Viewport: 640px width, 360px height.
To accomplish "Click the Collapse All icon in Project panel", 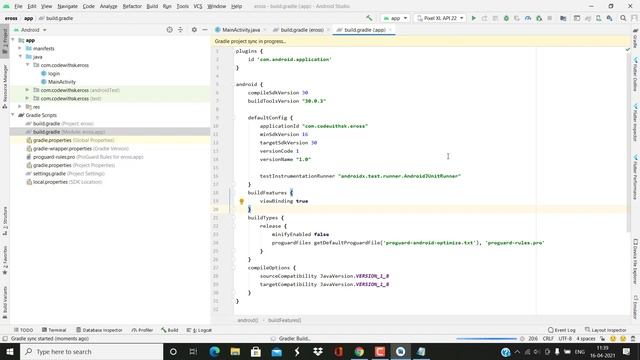I will click(180, 30).
